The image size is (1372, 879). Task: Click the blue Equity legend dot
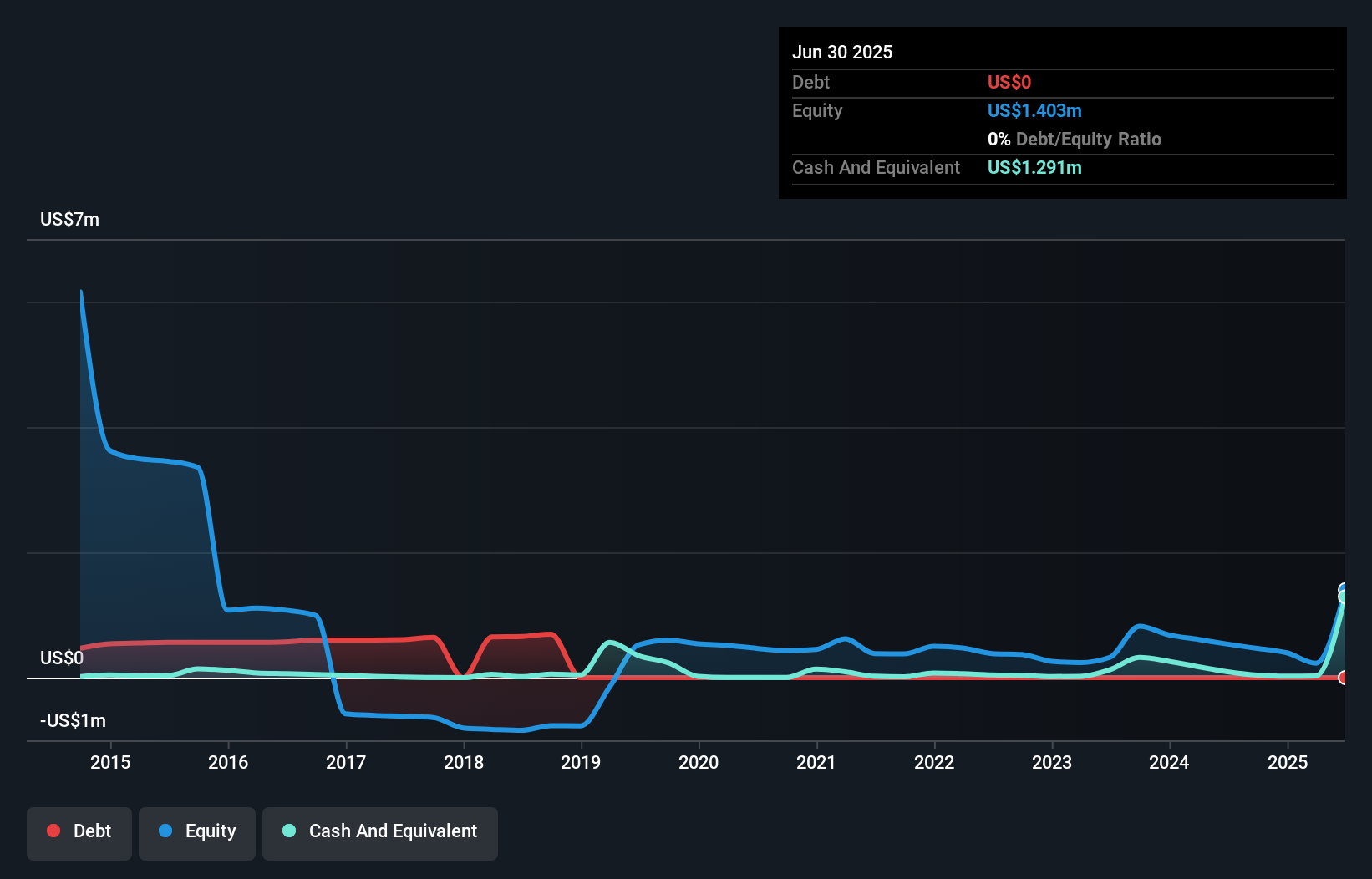(x=166, y=831)
